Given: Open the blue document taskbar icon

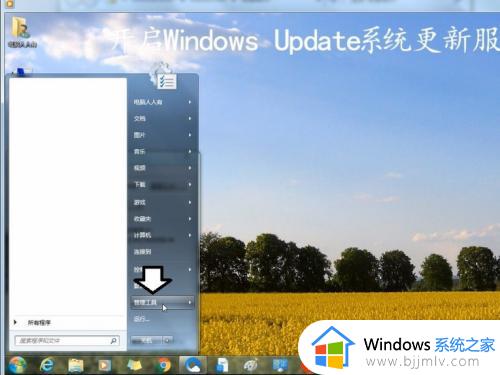Looking at the screenshot, I should point(221,365).
